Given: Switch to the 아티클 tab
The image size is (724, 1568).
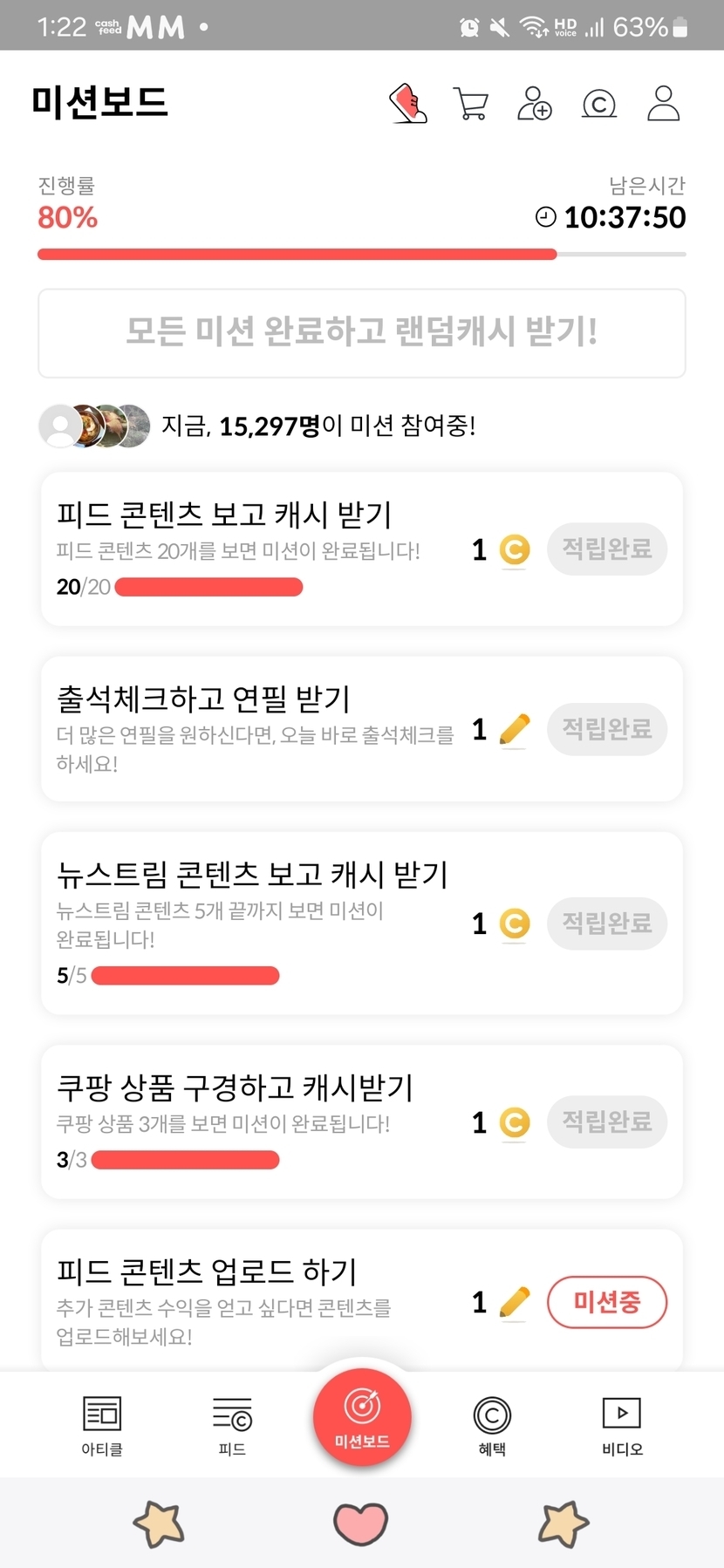Looking at the screenshot, I should (x=102, y=1425).
